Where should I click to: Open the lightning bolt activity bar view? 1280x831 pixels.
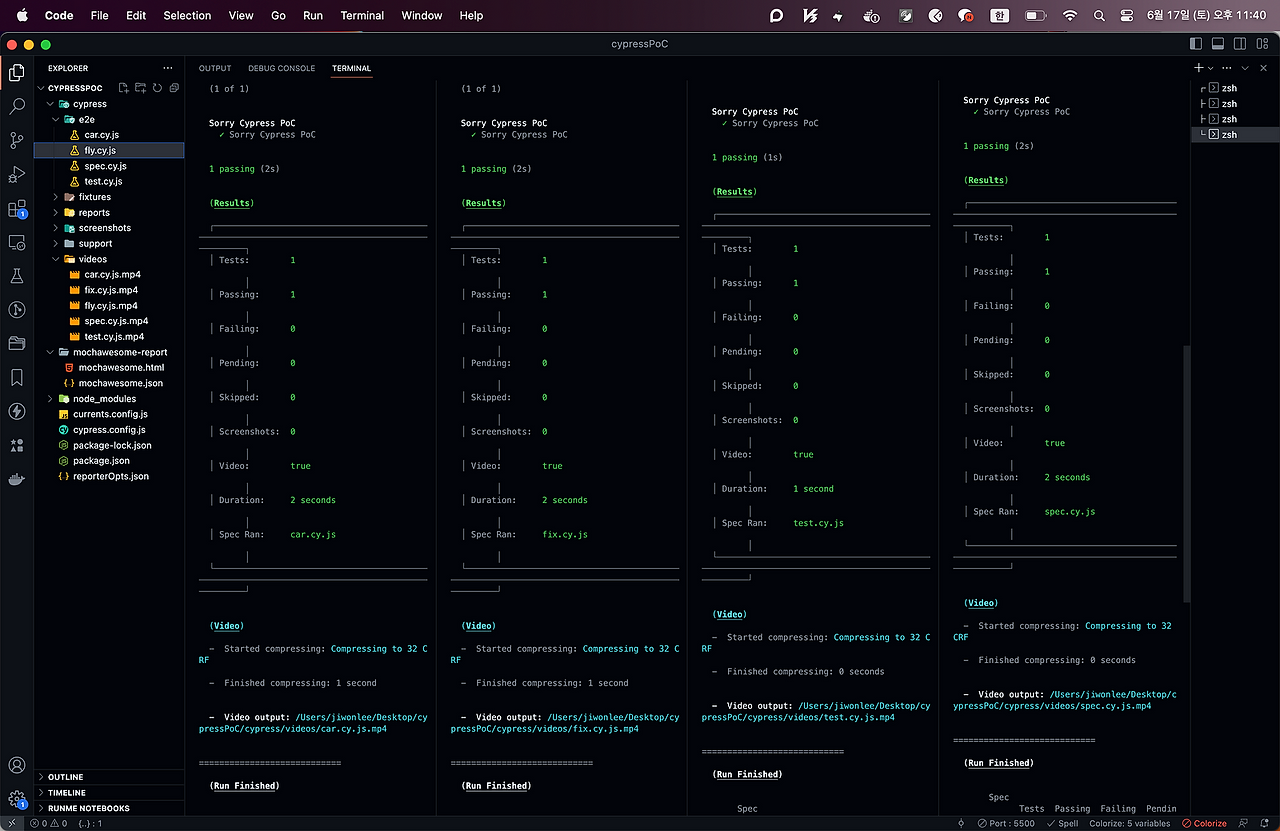point(16,411)
